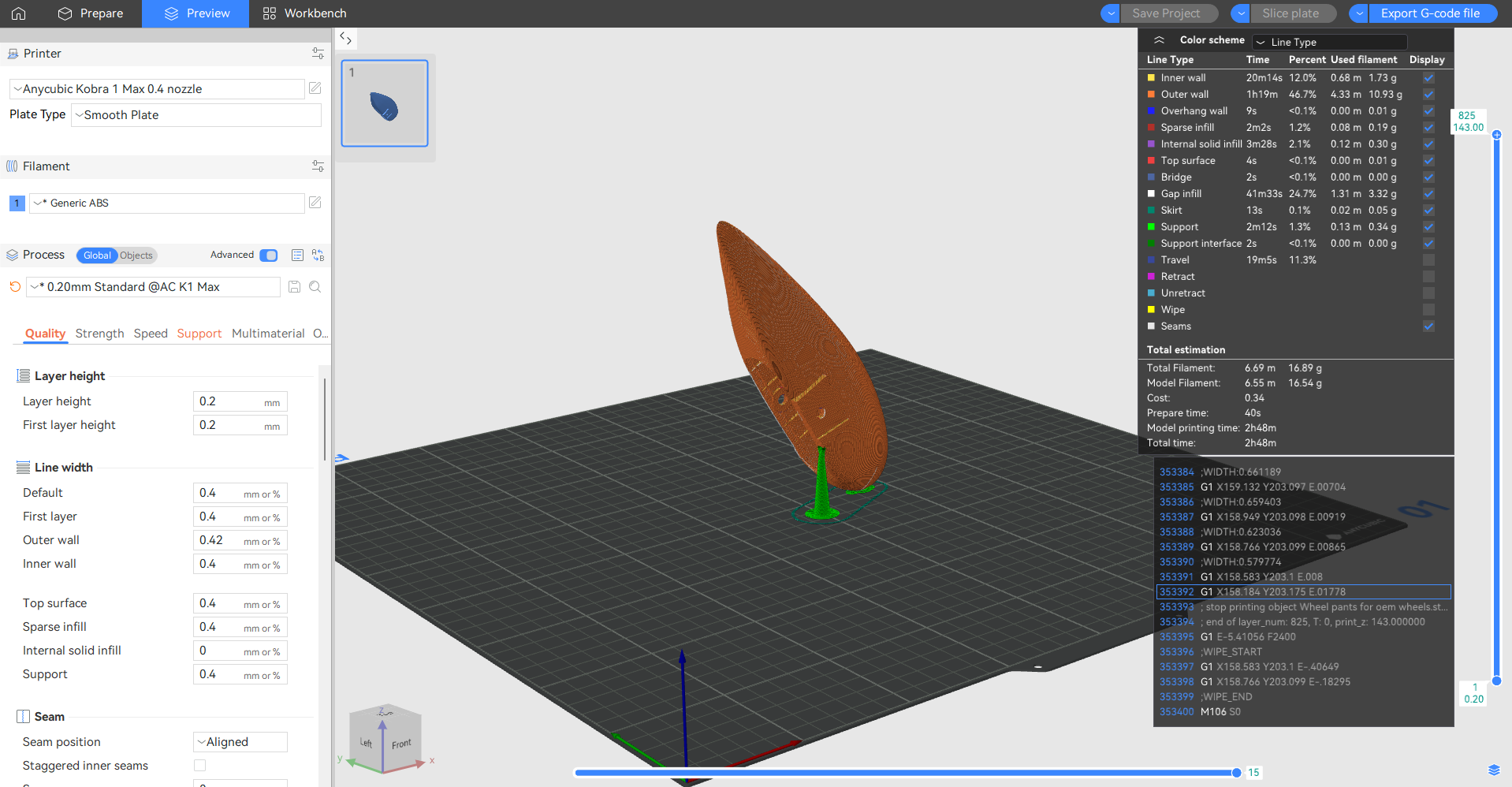Edit the Generic ABS filament preset
The width and height of the screenshot is (1512, 787).
pos(315,203)
